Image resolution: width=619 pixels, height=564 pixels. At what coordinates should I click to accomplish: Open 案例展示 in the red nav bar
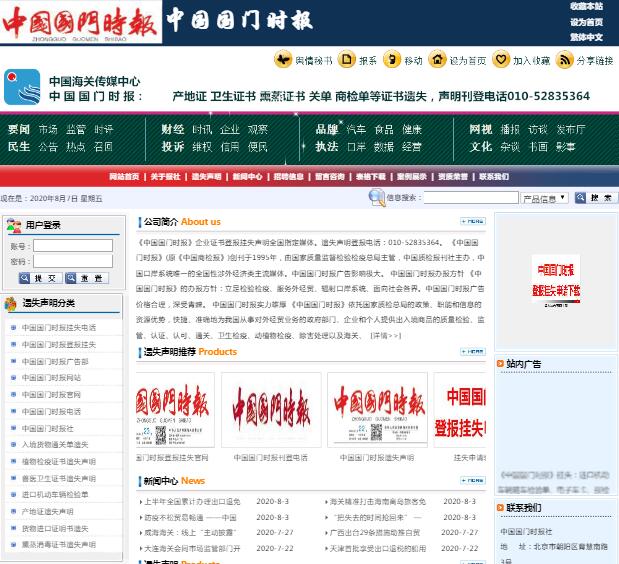point(412,176)
